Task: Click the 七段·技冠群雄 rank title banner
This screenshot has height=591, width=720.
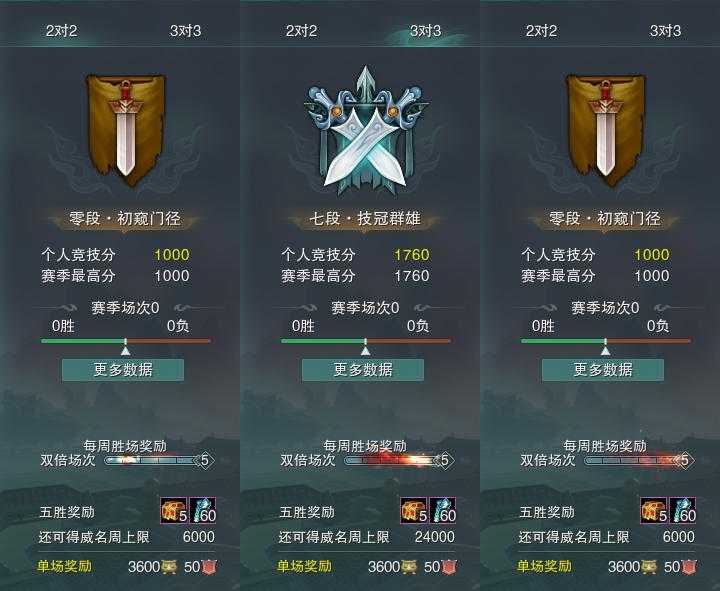Action: click(365, 219)
